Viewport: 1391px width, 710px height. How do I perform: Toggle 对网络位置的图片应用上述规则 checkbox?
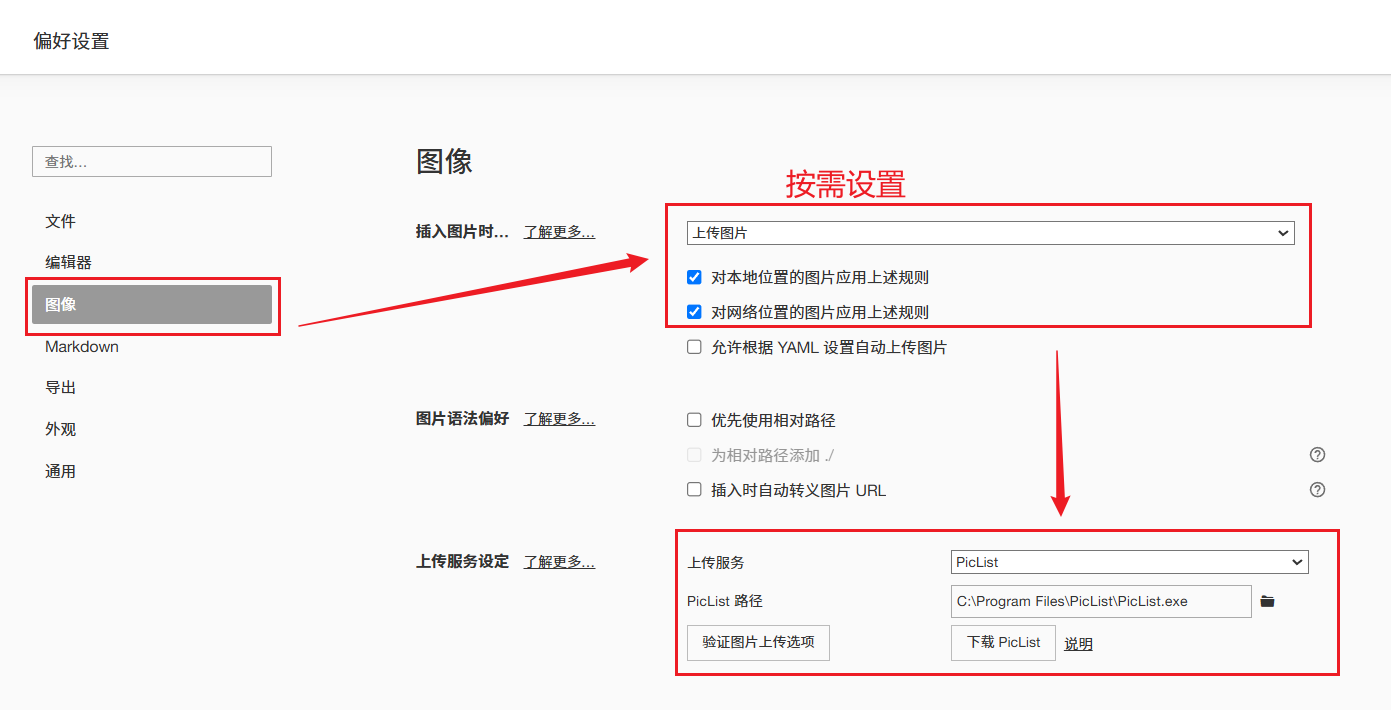[694, 312]
